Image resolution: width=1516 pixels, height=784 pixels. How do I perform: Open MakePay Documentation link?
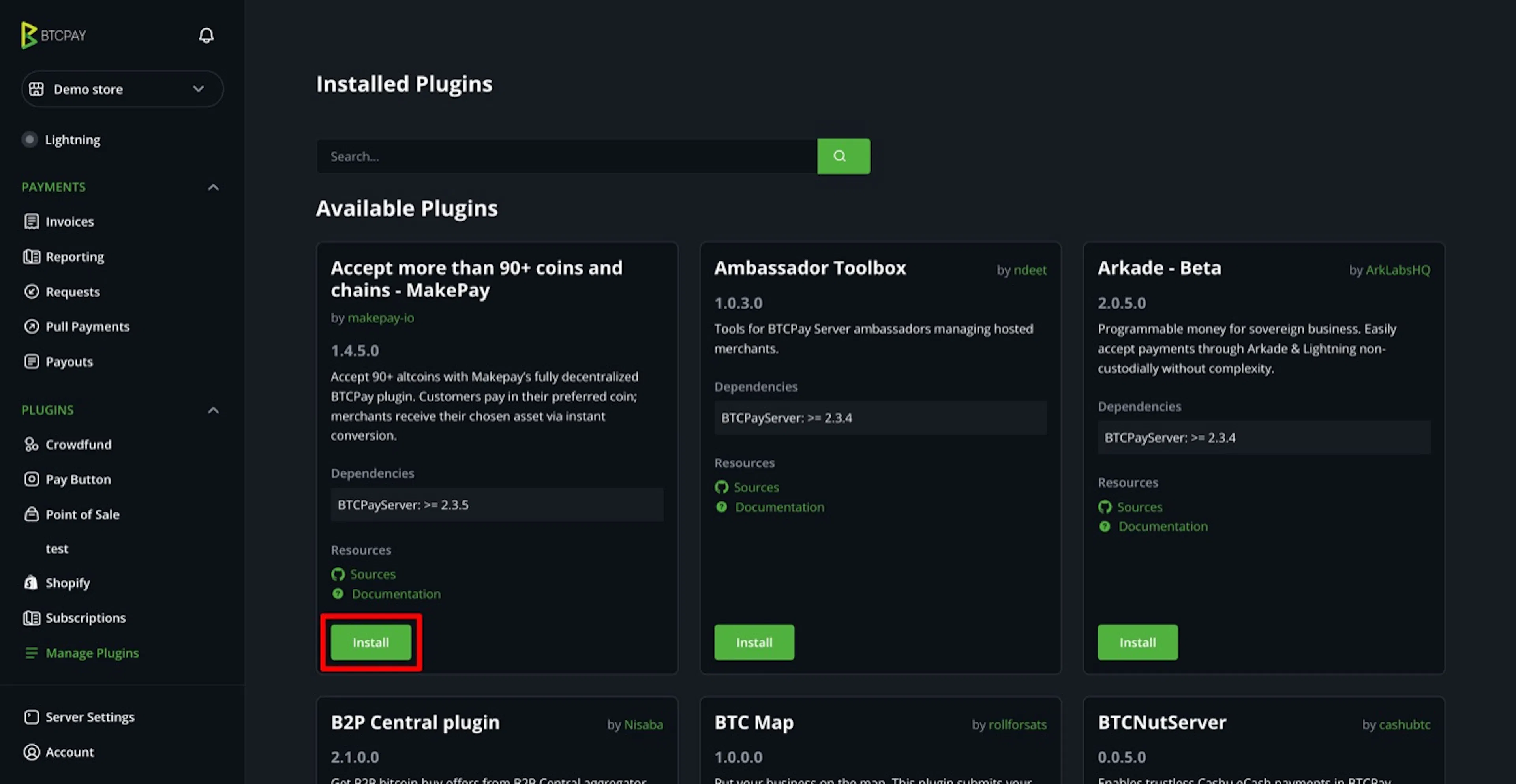pyautogui.click(x=396, y=594)
